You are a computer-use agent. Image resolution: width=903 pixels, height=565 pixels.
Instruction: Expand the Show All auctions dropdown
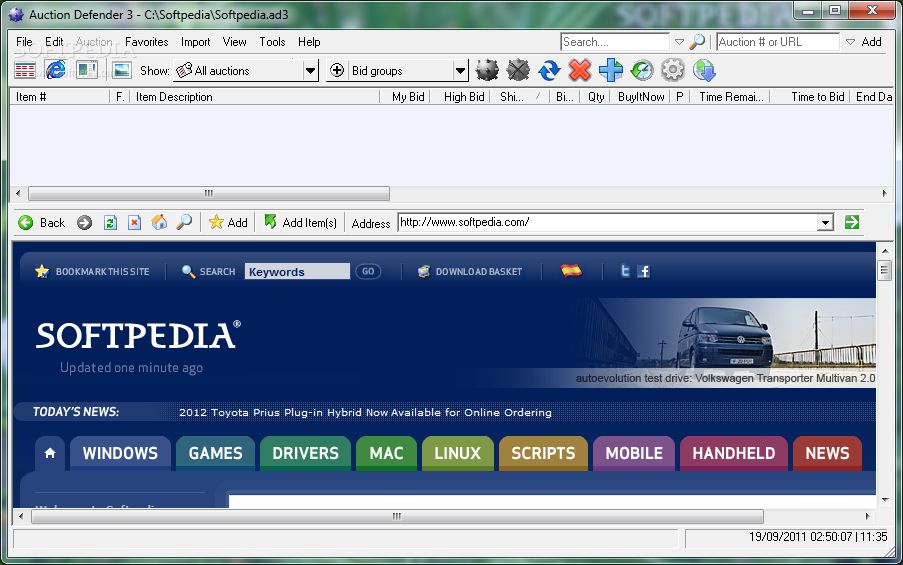(310, 71)
